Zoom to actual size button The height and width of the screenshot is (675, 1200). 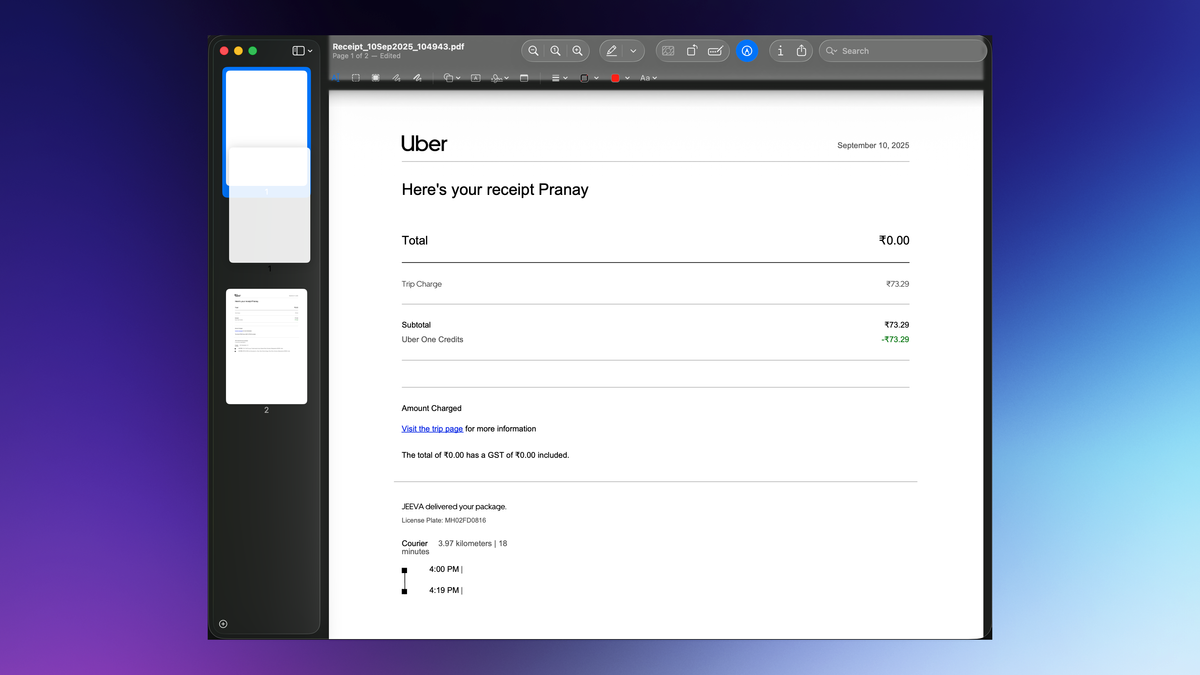(x=555, y=51)
